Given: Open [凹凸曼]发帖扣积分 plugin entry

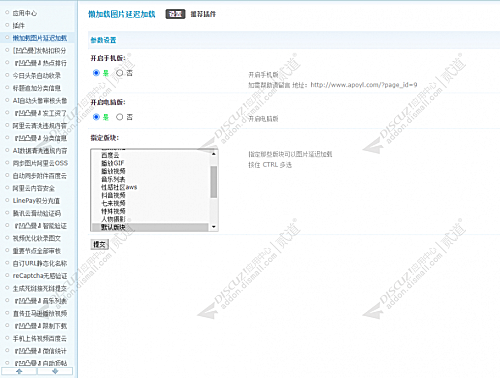Looking at the screenshot, I should pos(39,51).
